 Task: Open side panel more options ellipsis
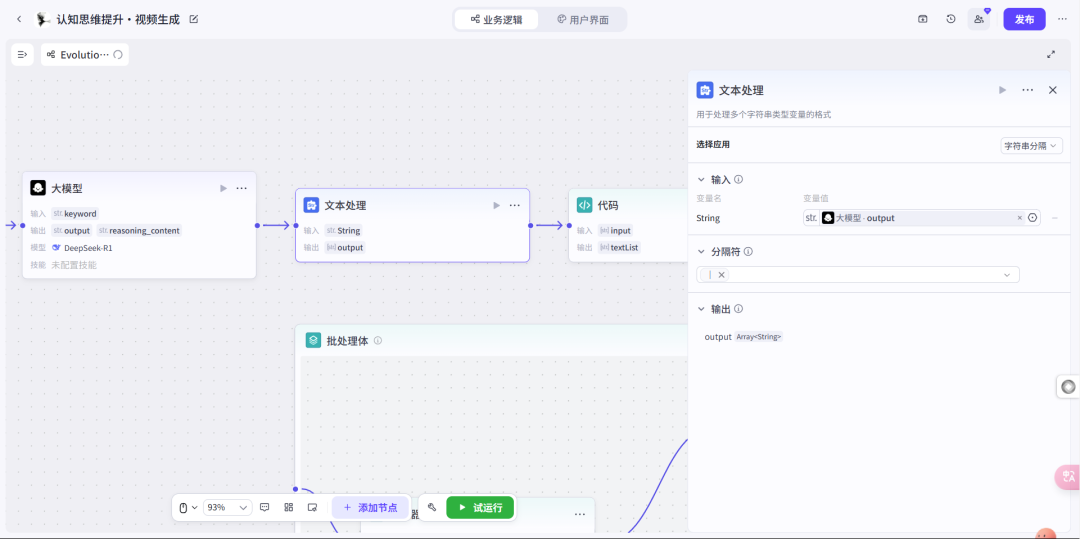coord(1028,90)
